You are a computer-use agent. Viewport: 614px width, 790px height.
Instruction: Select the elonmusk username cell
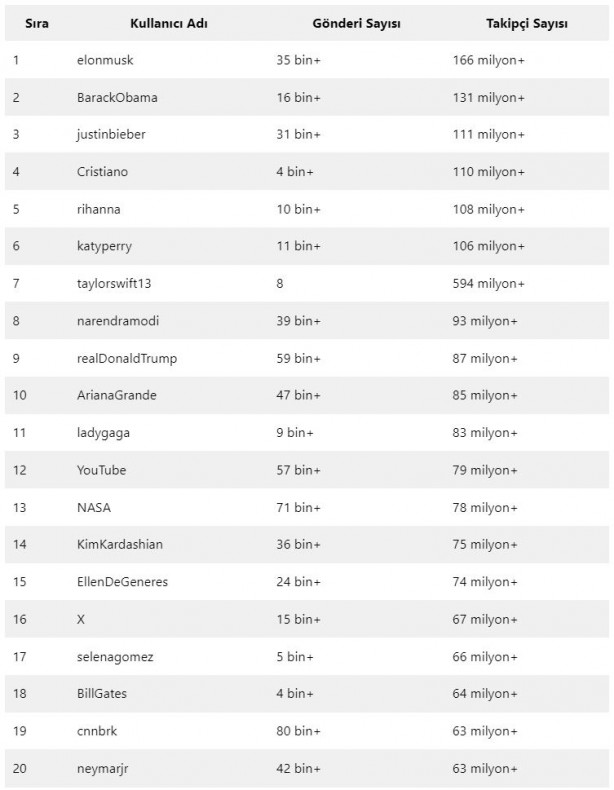[104, 60]
